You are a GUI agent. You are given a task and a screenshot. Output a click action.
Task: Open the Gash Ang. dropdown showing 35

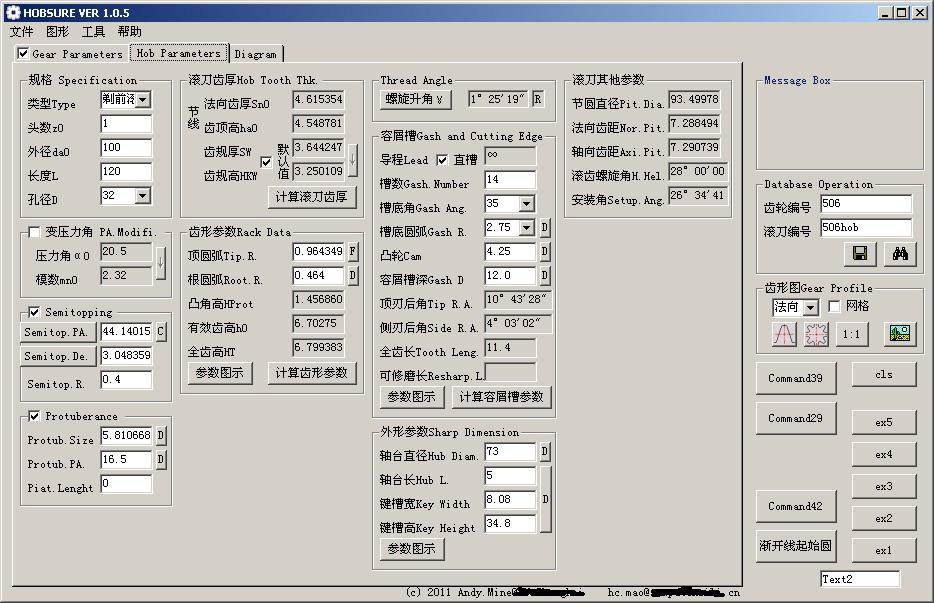527,204
